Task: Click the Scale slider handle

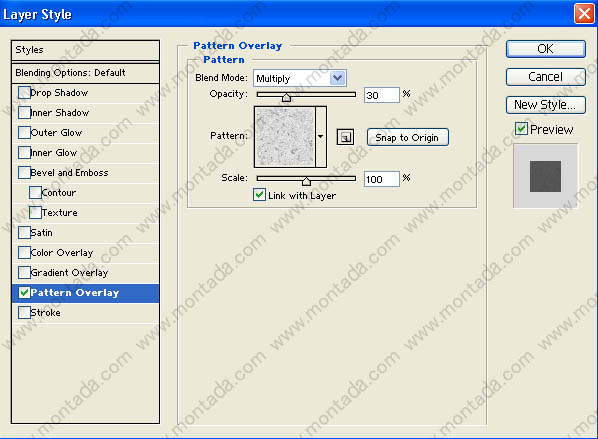Action: (306, 181)
